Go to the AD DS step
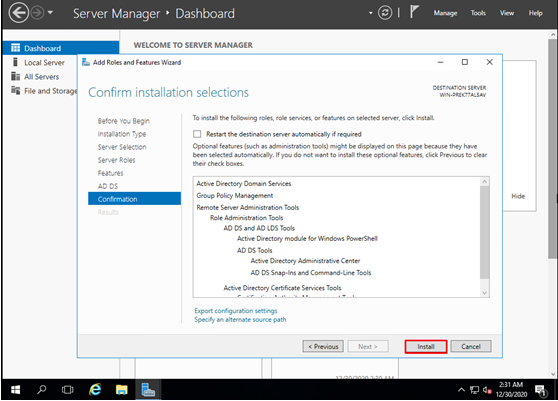 (x=107, y=186)
